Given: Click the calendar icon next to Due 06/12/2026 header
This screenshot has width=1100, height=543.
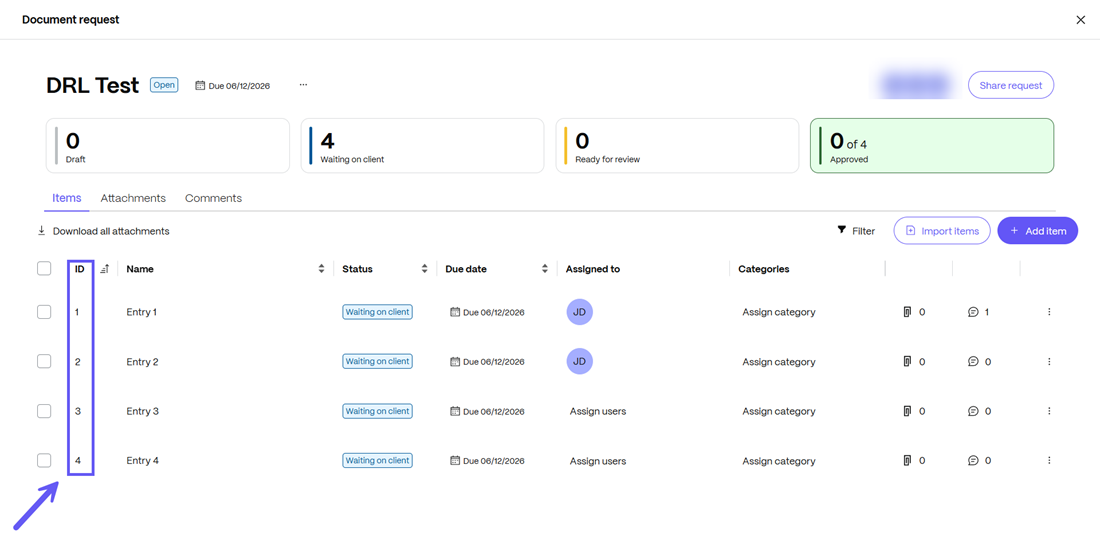Looking at the screenshot, I should click(x=200, y=86).
